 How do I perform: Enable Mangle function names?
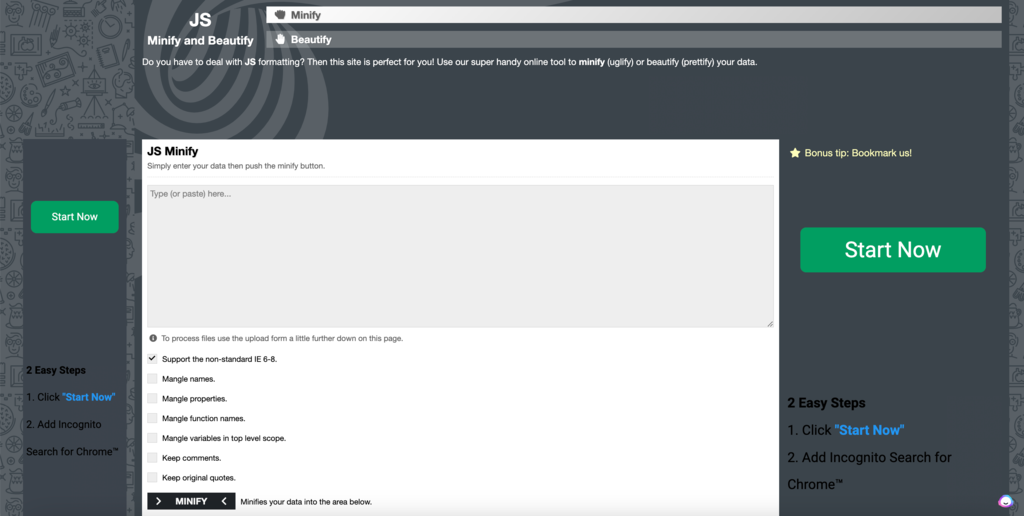[x=153, y=418]
